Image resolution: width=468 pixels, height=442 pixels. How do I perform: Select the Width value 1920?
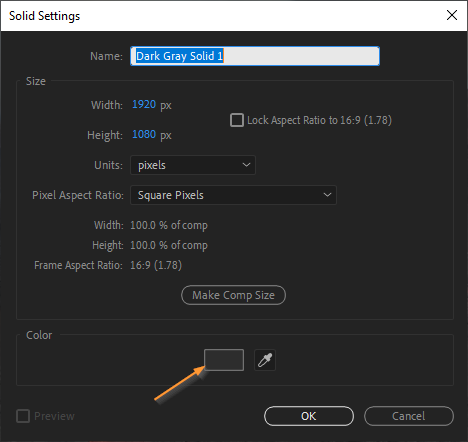click(x=144, y=104)
